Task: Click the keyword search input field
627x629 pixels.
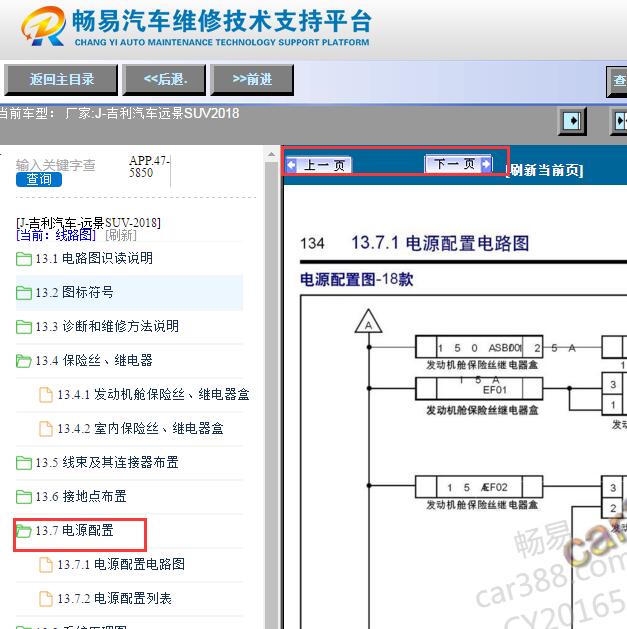Action: pyautogui.click(x=56, y=165)
